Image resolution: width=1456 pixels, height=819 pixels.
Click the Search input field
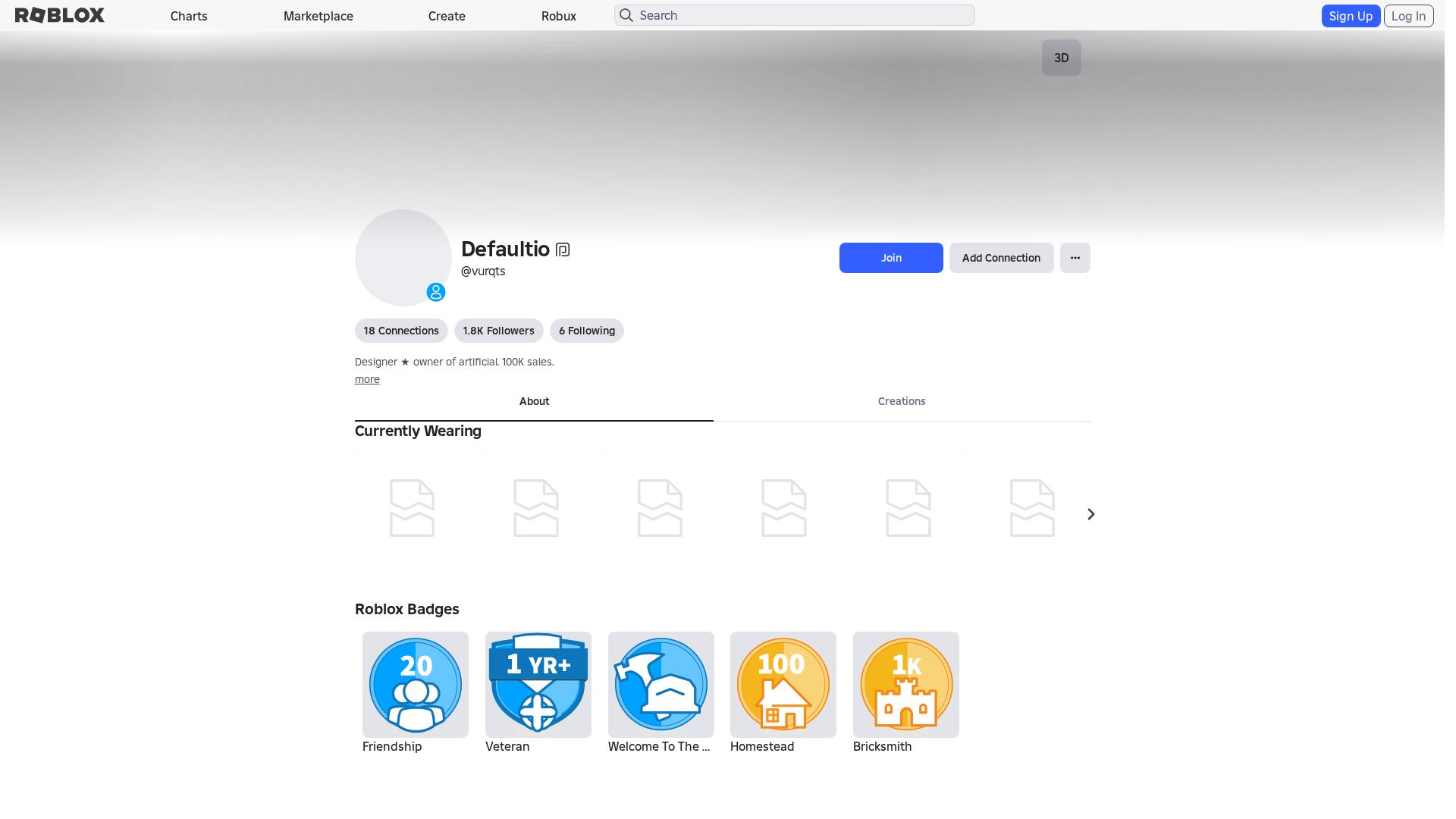[794, 15]
